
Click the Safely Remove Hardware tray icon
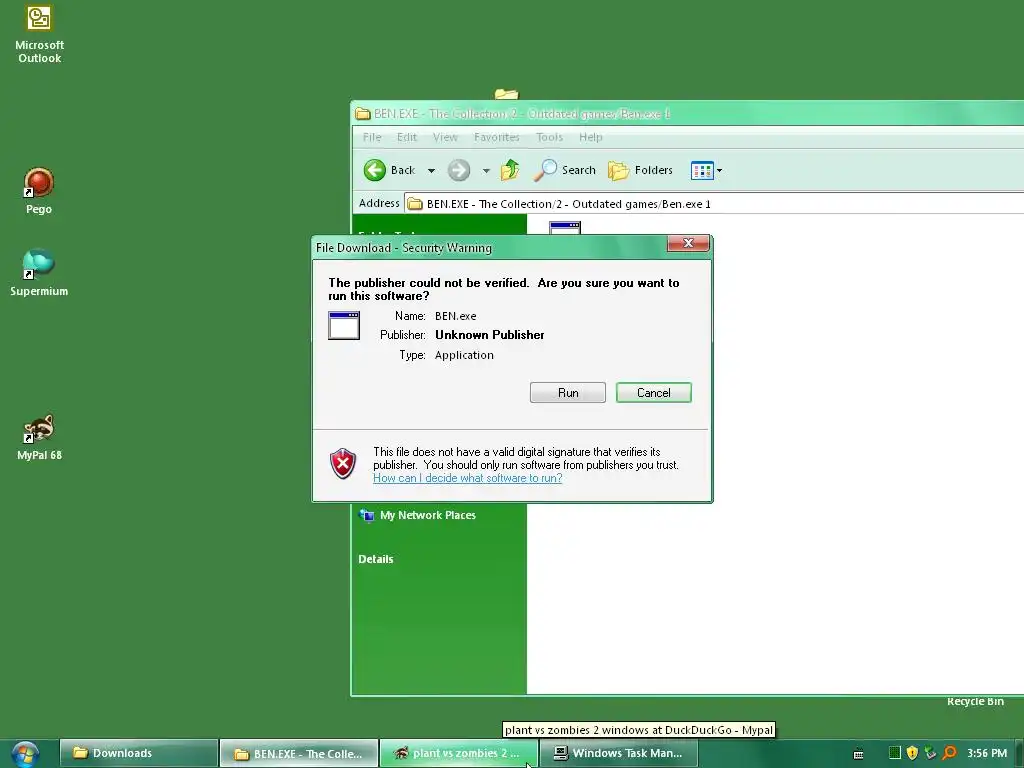click(931, 753)
